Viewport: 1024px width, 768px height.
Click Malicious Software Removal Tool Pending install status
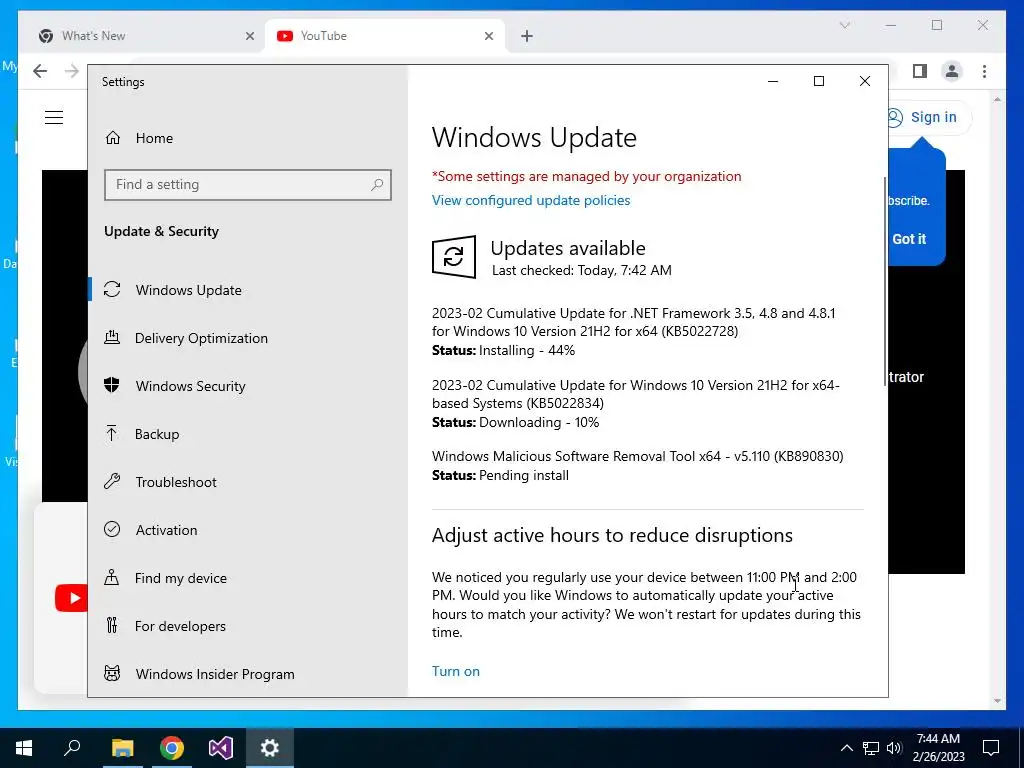(x=500, y=475)
